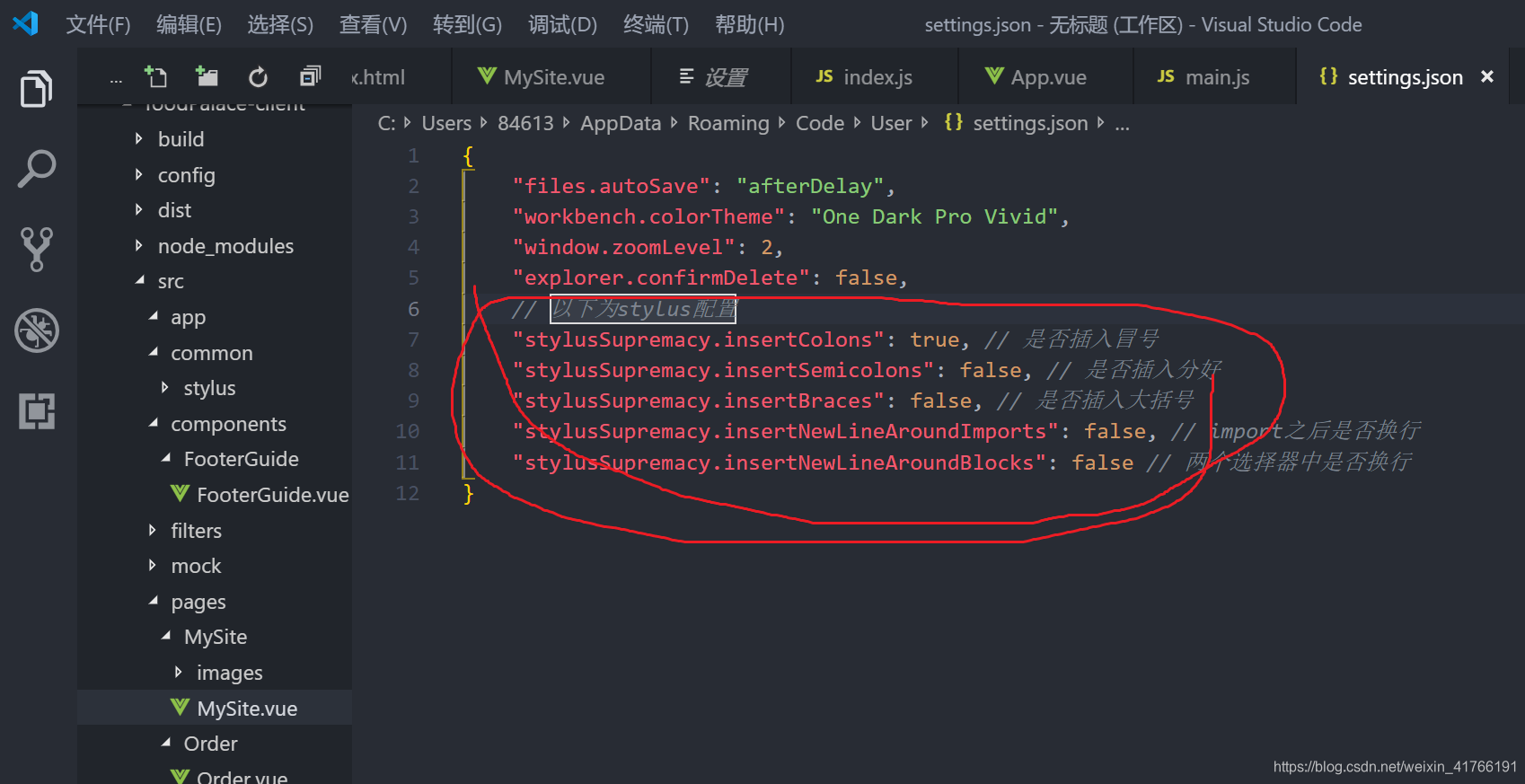Viewport: 1525px width, 784px height.
Task: Click Code in the breadcrumb path
Action: [x=820, y=123]
